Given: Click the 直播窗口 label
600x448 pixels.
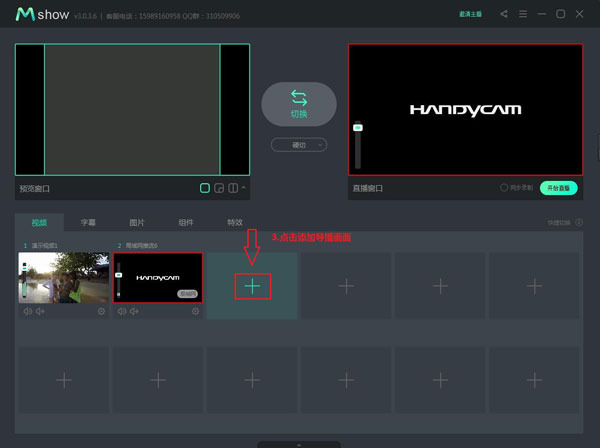Looking at the screenshot, I should point(367,188).
